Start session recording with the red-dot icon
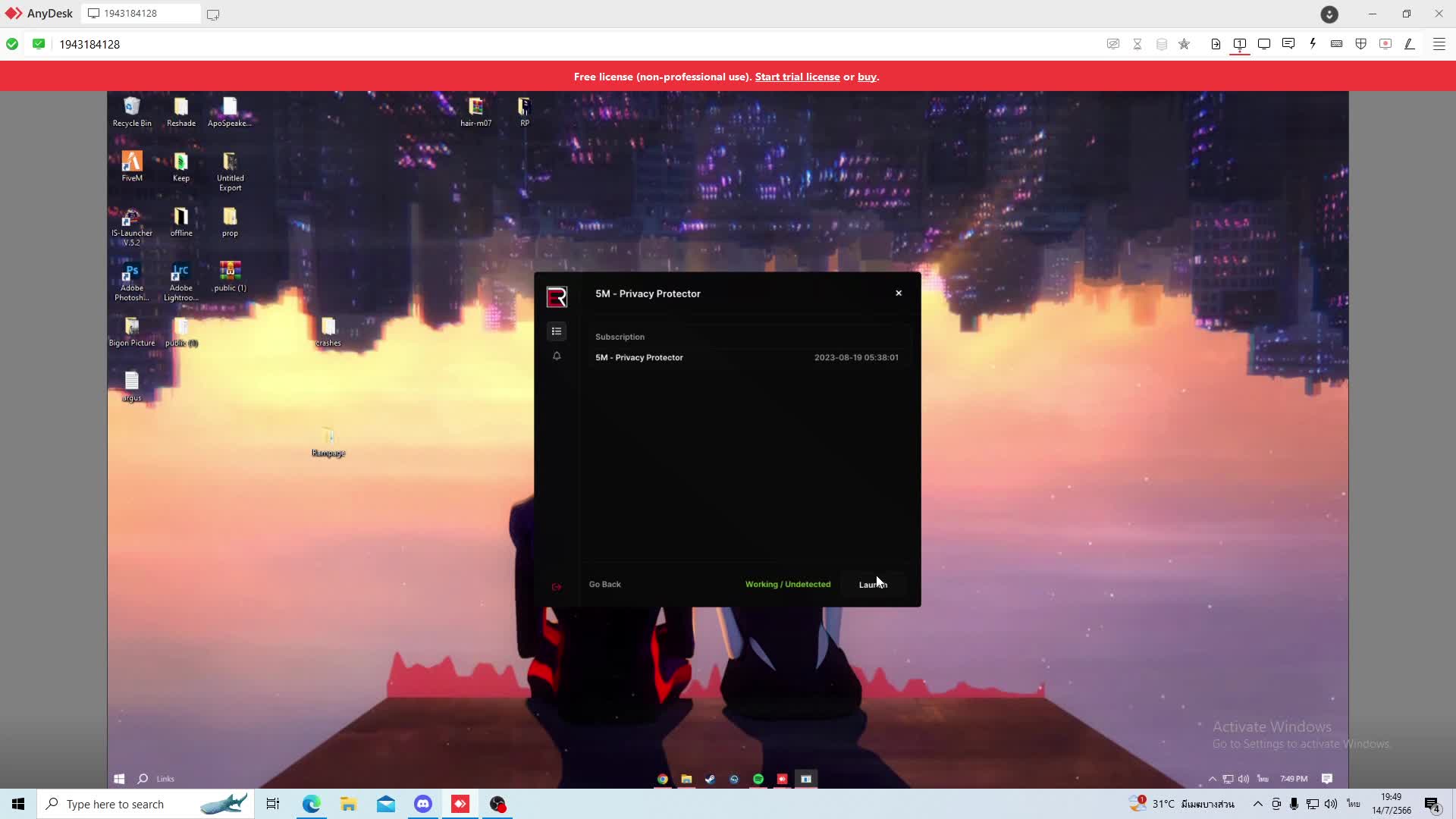This screenshot has width=1456, height=819. click(1385, 44)
